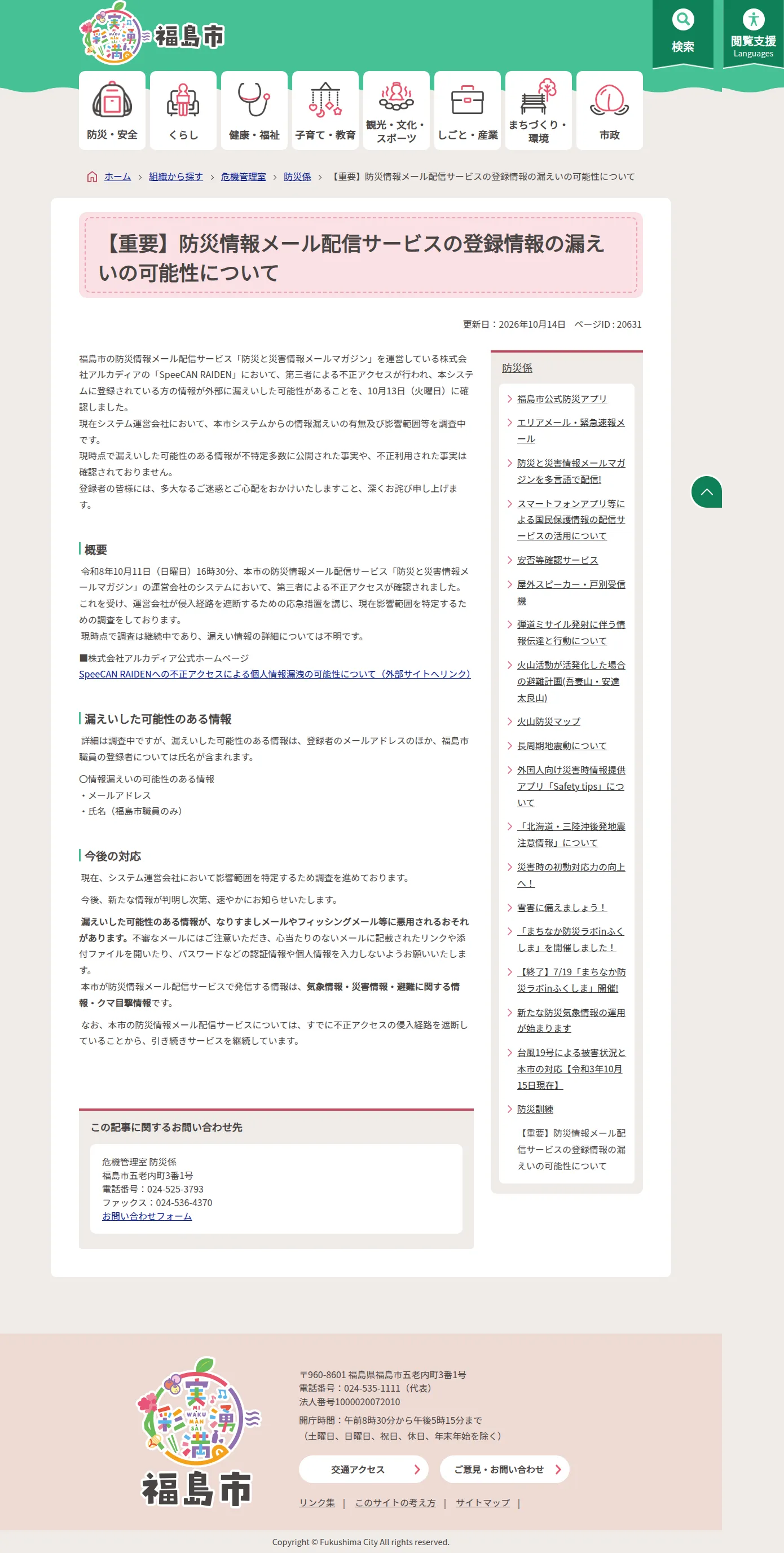This screenshot has width=784, height=1553.
Task: Open the お問い合わせフォーム link
Action: 147,1216
